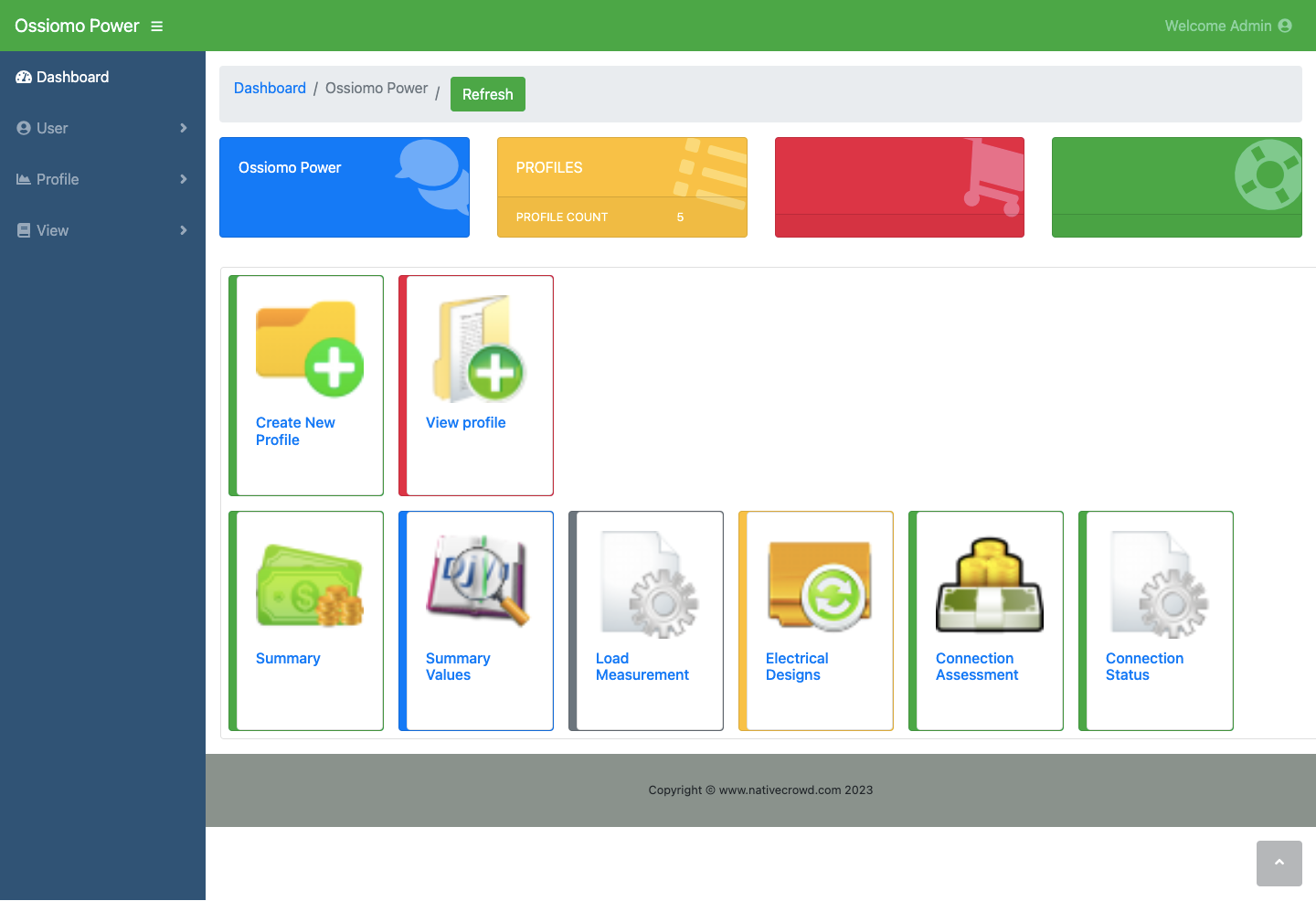Click the View profile document folder icon
This screenshot has height=901, width=1316.
click(478, 349)
